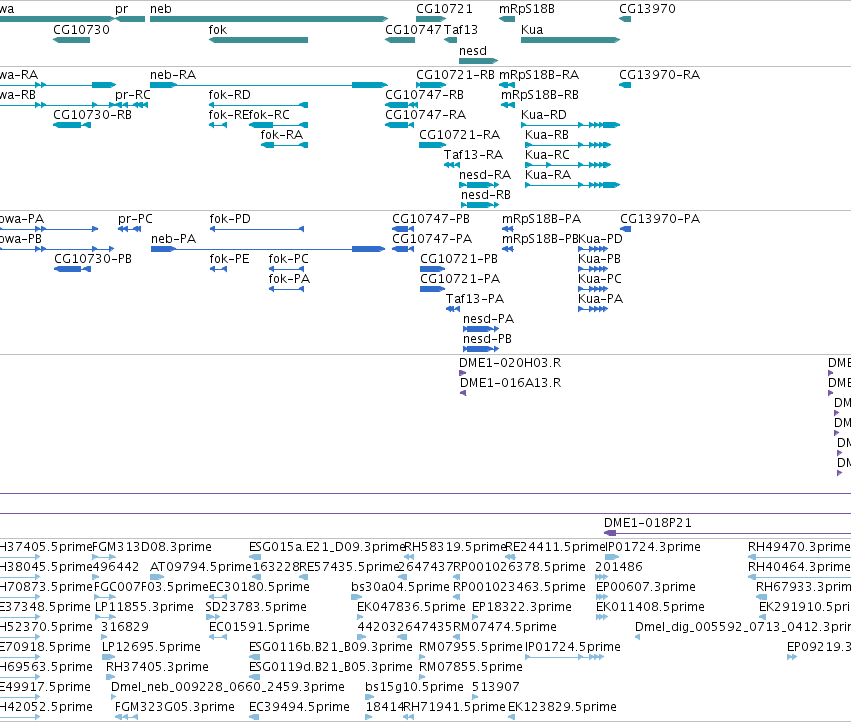Click the CG13970-RA transcript label
The image size is (851, 722).
click(659, 74)
